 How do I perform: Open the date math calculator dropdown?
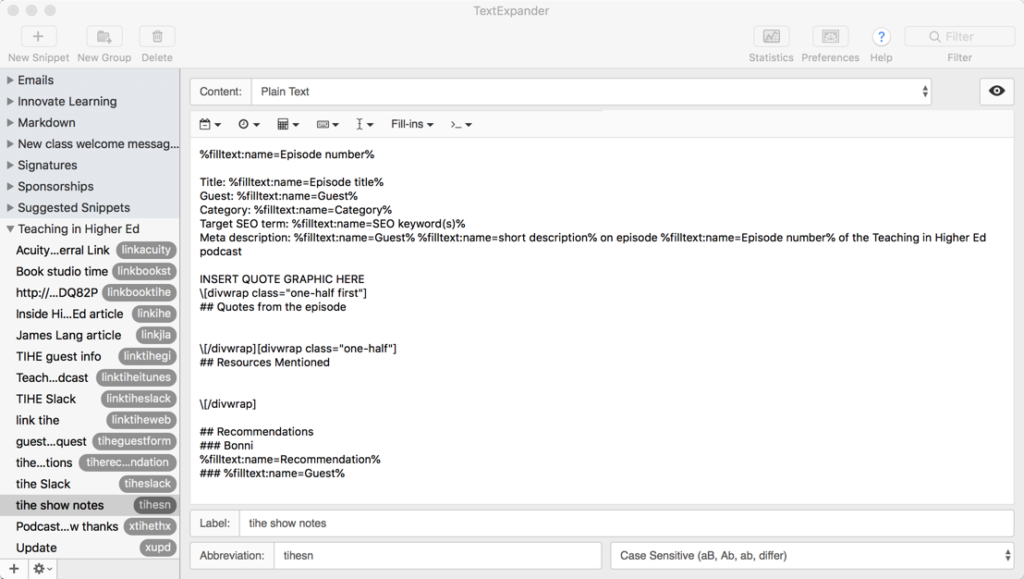pyautogui.click(x=288, y=124)
